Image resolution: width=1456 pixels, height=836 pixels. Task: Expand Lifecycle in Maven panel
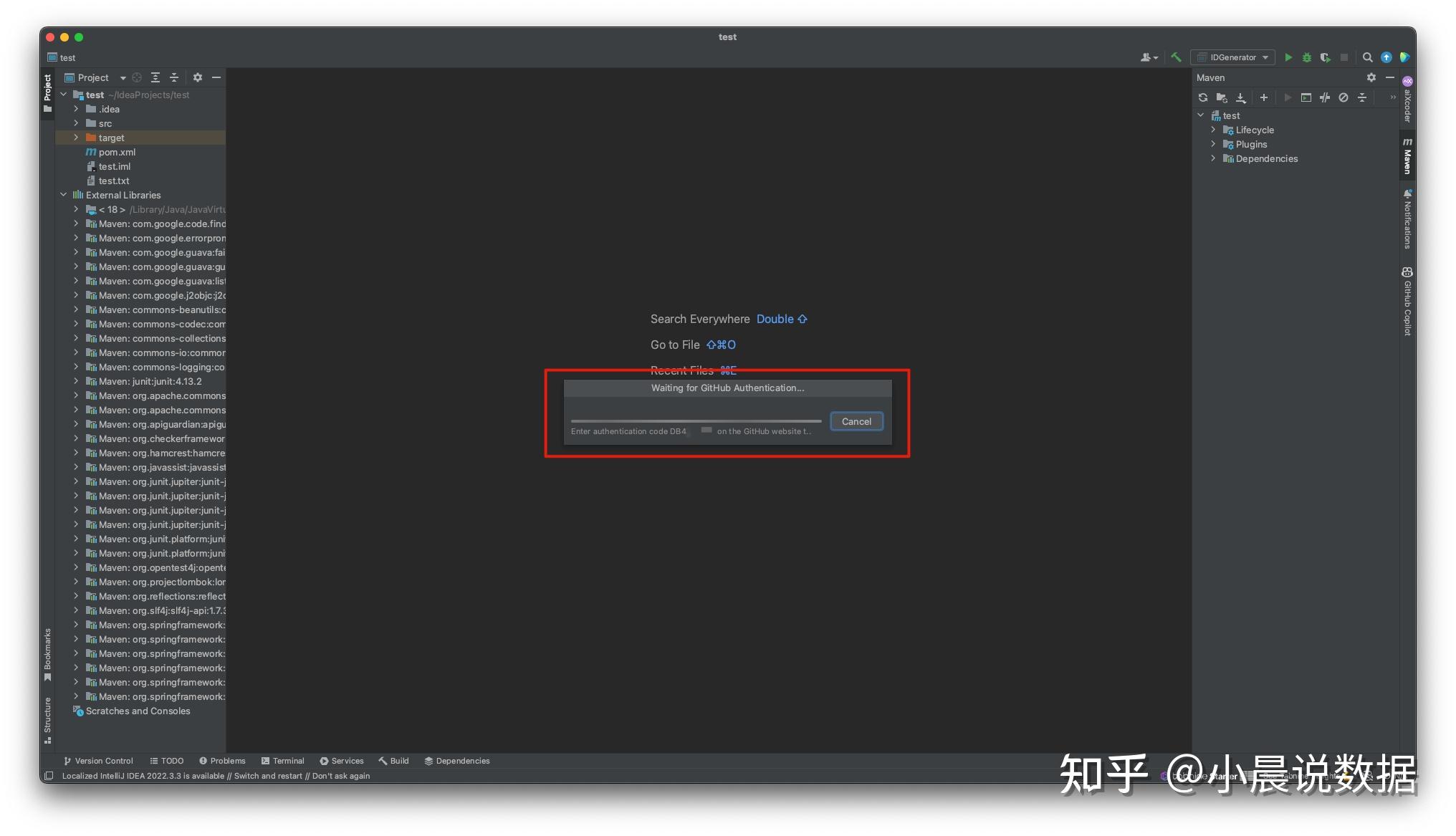click(x=1213, y=130)
